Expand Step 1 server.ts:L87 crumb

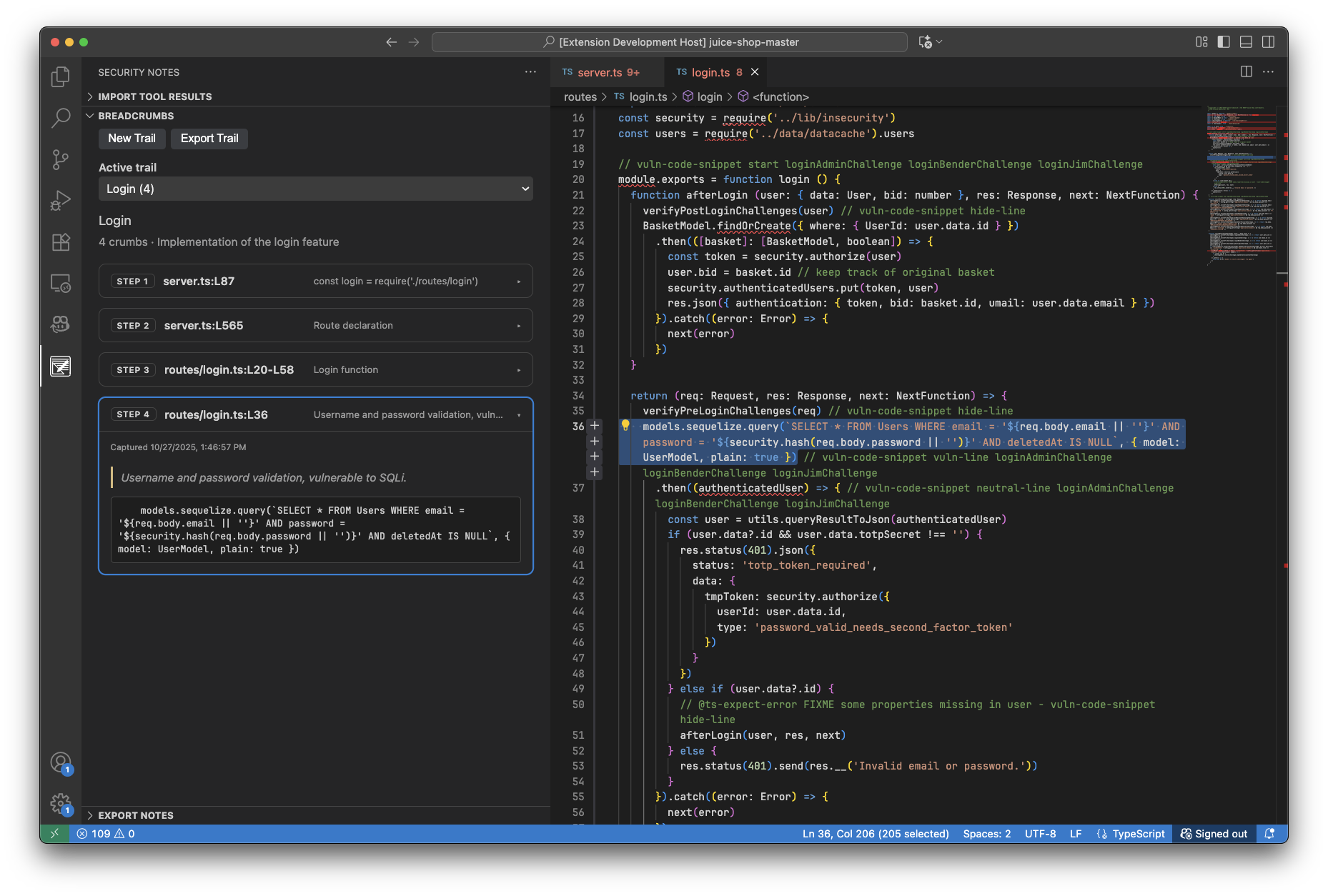click(315, 281)
